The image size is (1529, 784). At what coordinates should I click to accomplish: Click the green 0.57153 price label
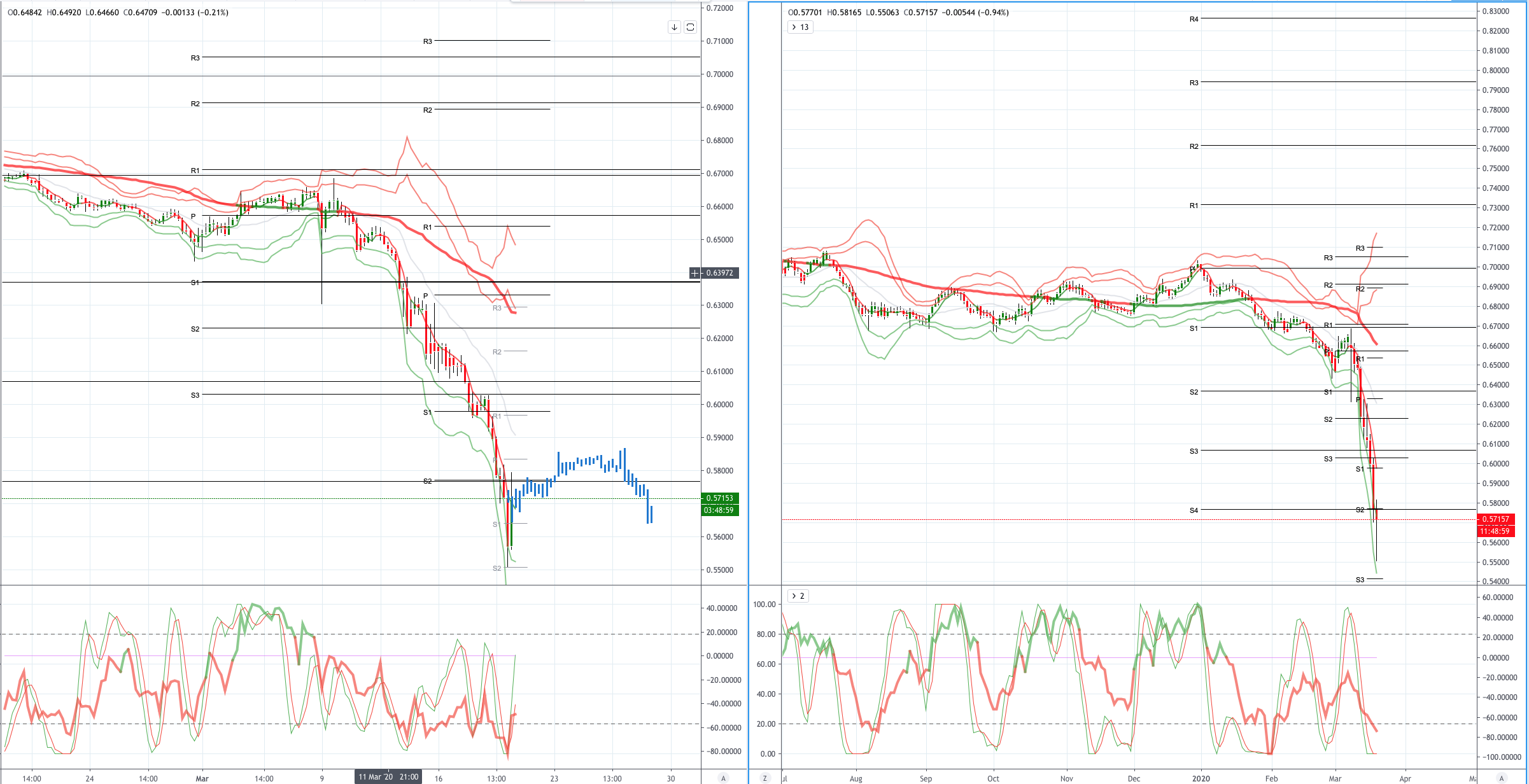[720, 498]
